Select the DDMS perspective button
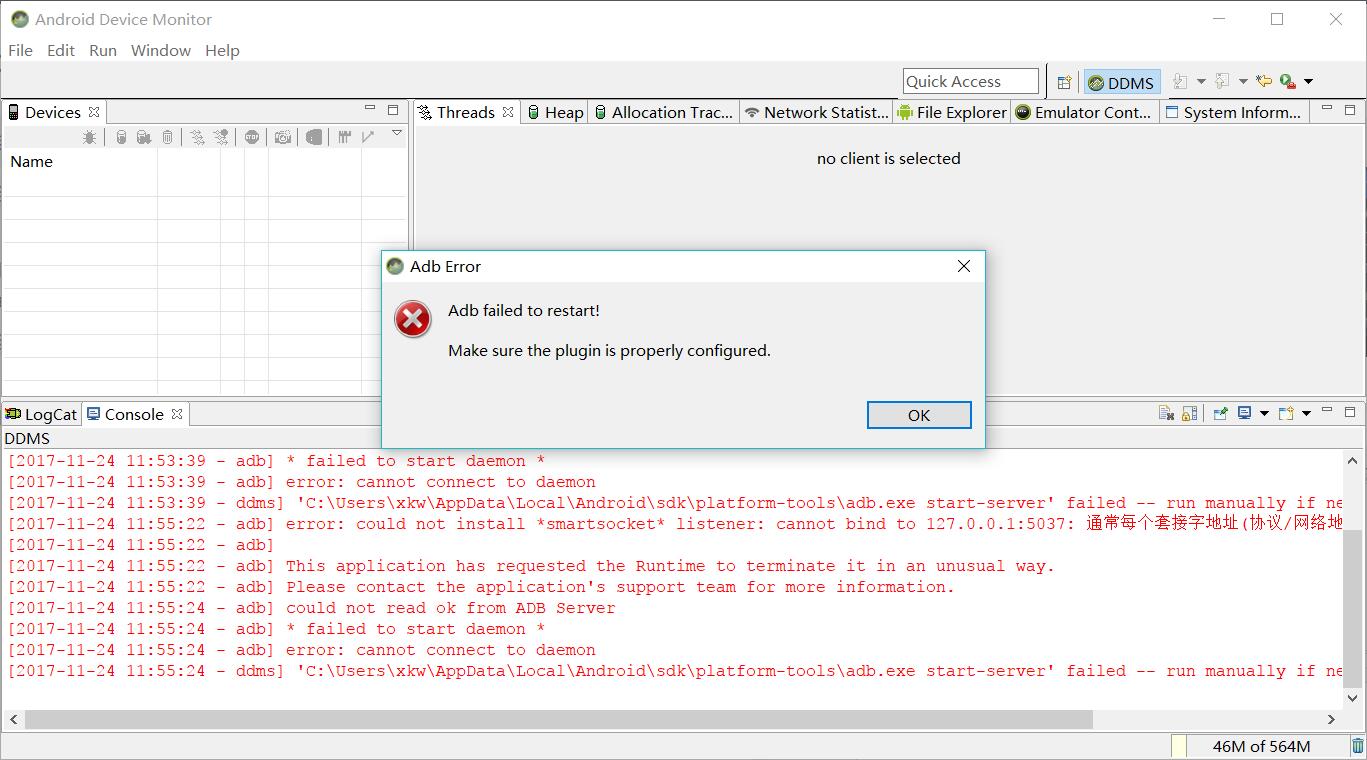This screenshot has height=760, width=1367. point(1122,83)
